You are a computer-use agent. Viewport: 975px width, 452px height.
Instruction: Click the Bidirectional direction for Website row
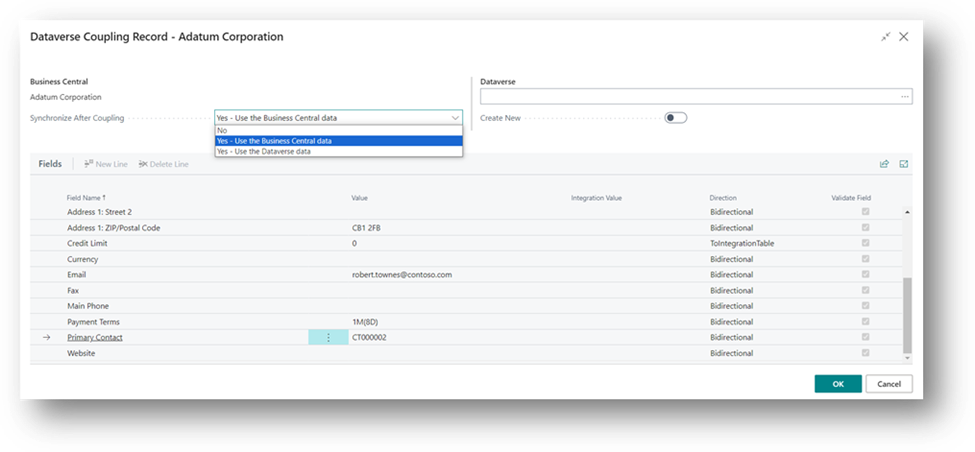pyautogui.click(x=731, y=353)
